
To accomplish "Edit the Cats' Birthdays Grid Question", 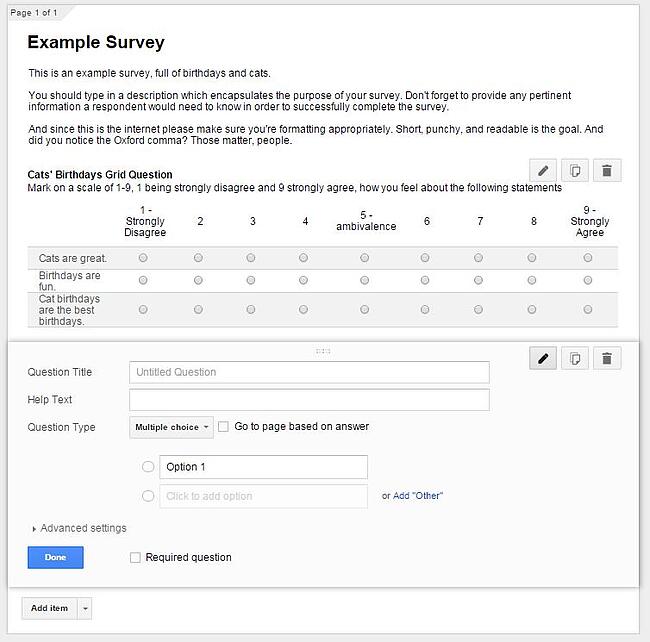I will (542, 170).
